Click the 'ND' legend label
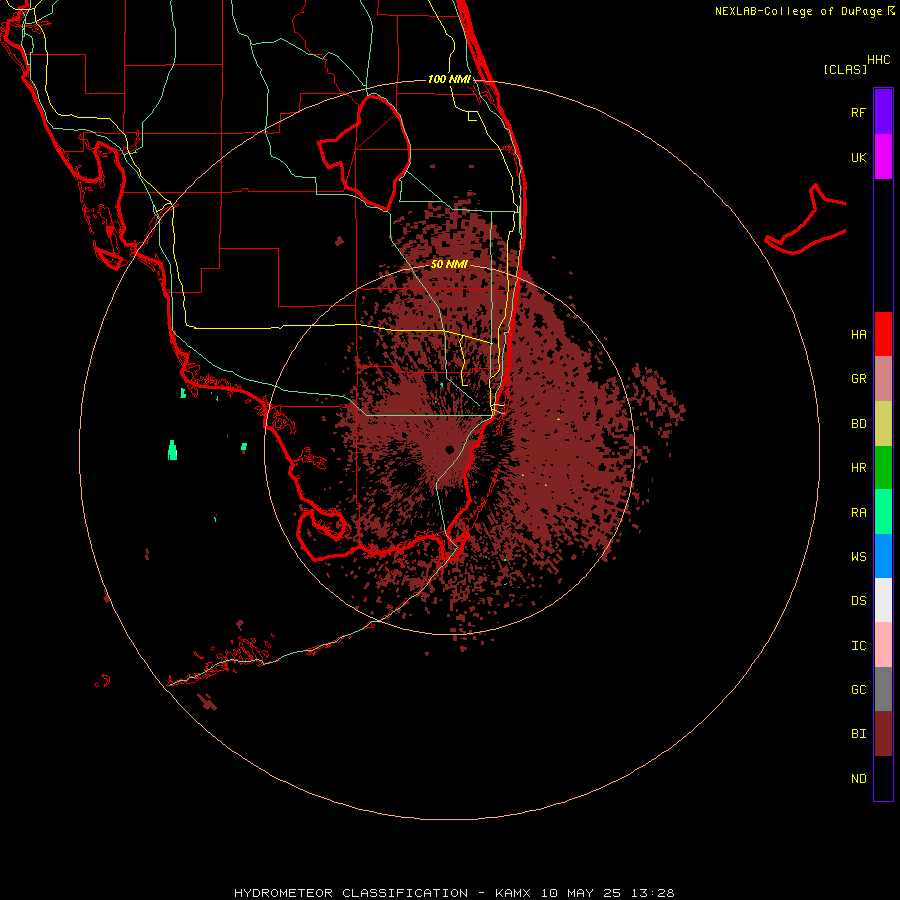The height and width of the screenshot is (900, 900). [858, 778]
